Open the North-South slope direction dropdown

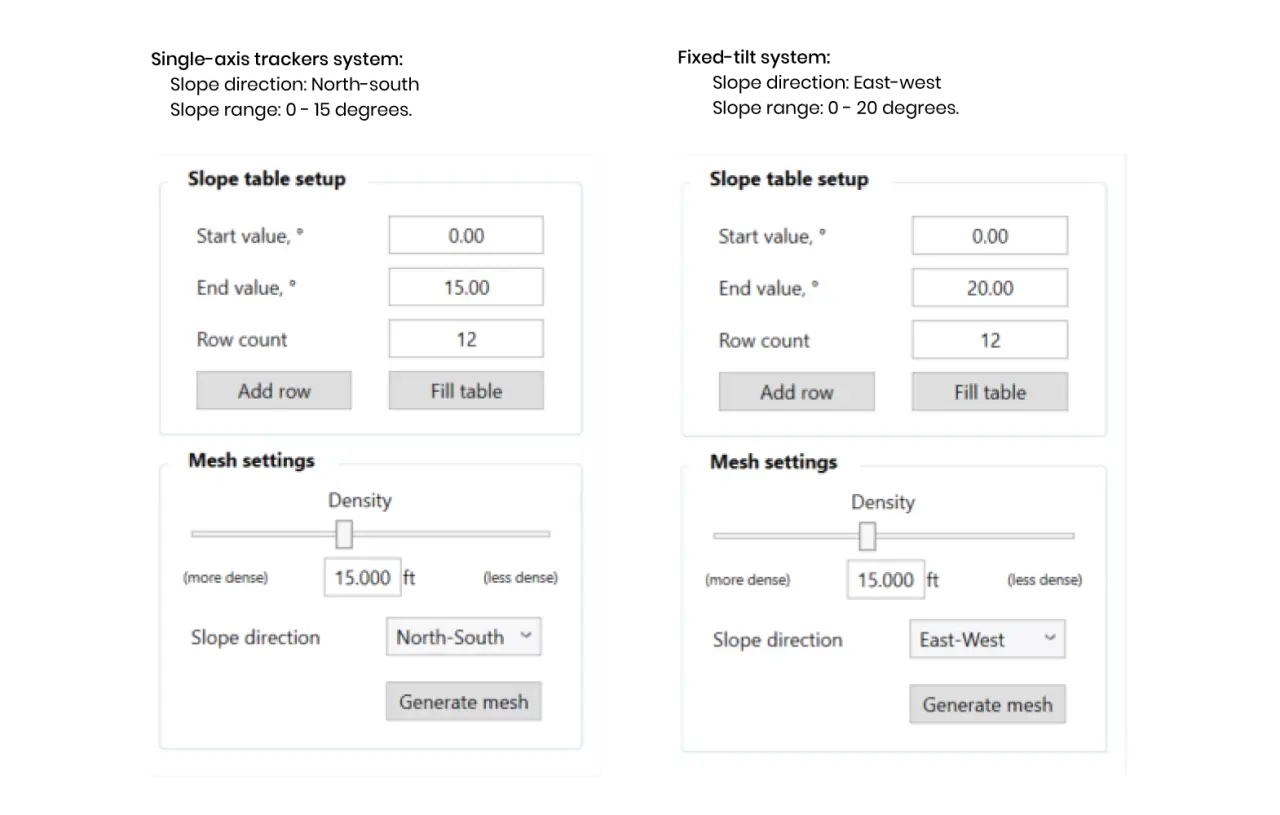click(464, 637)
